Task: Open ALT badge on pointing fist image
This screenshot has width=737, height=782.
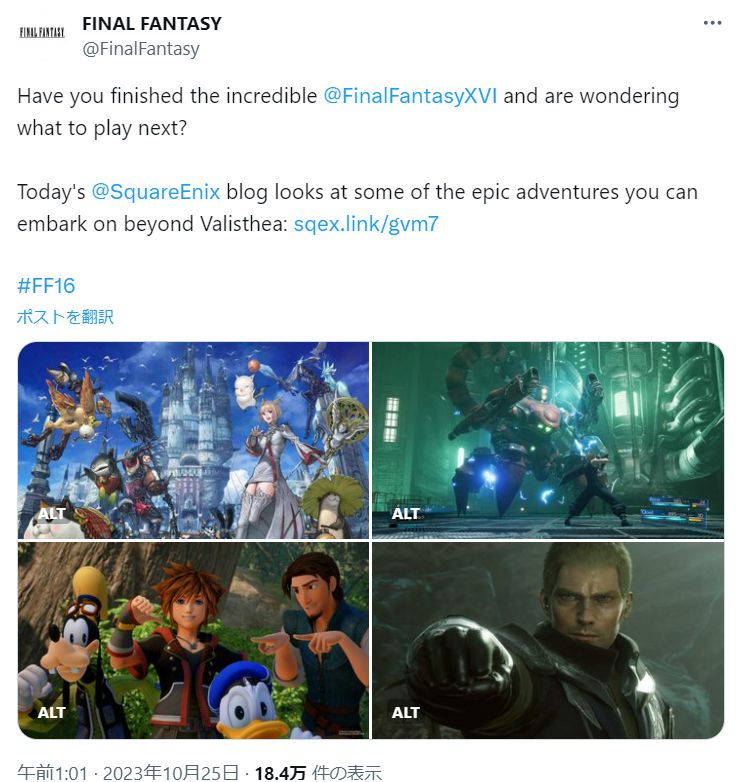Action: click(405, 713)
